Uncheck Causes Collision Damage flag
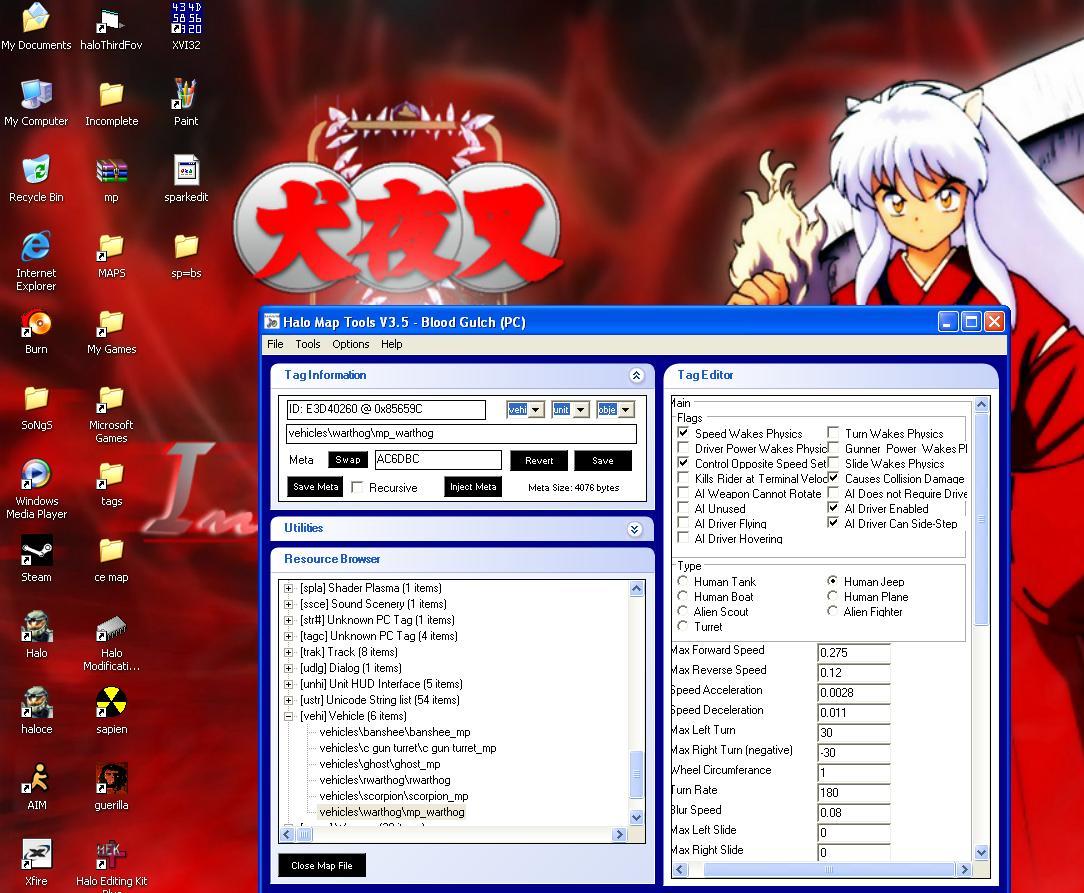This screenshot has height=893, width=1084. (833, 478)
